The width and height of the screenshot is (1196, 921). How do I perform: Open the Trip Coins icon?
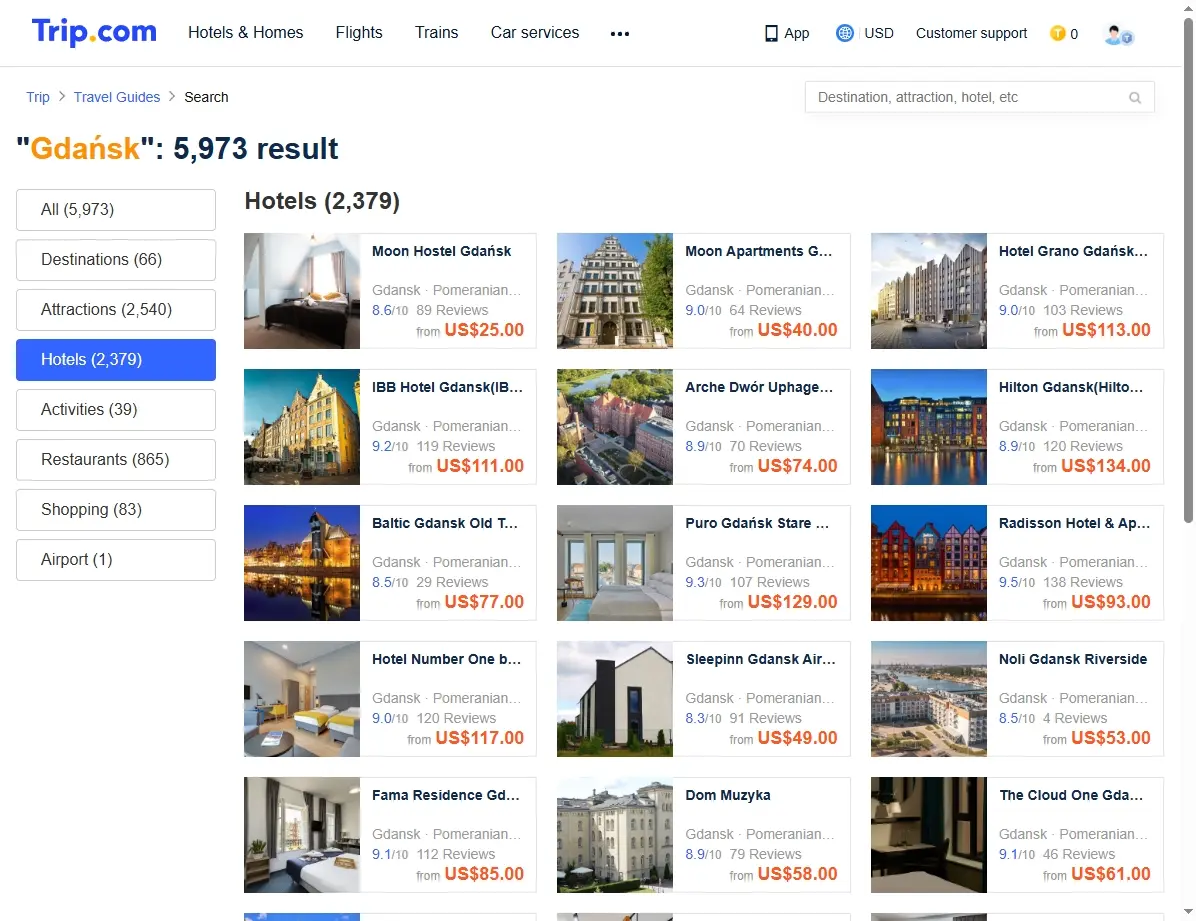(1057, 33)
